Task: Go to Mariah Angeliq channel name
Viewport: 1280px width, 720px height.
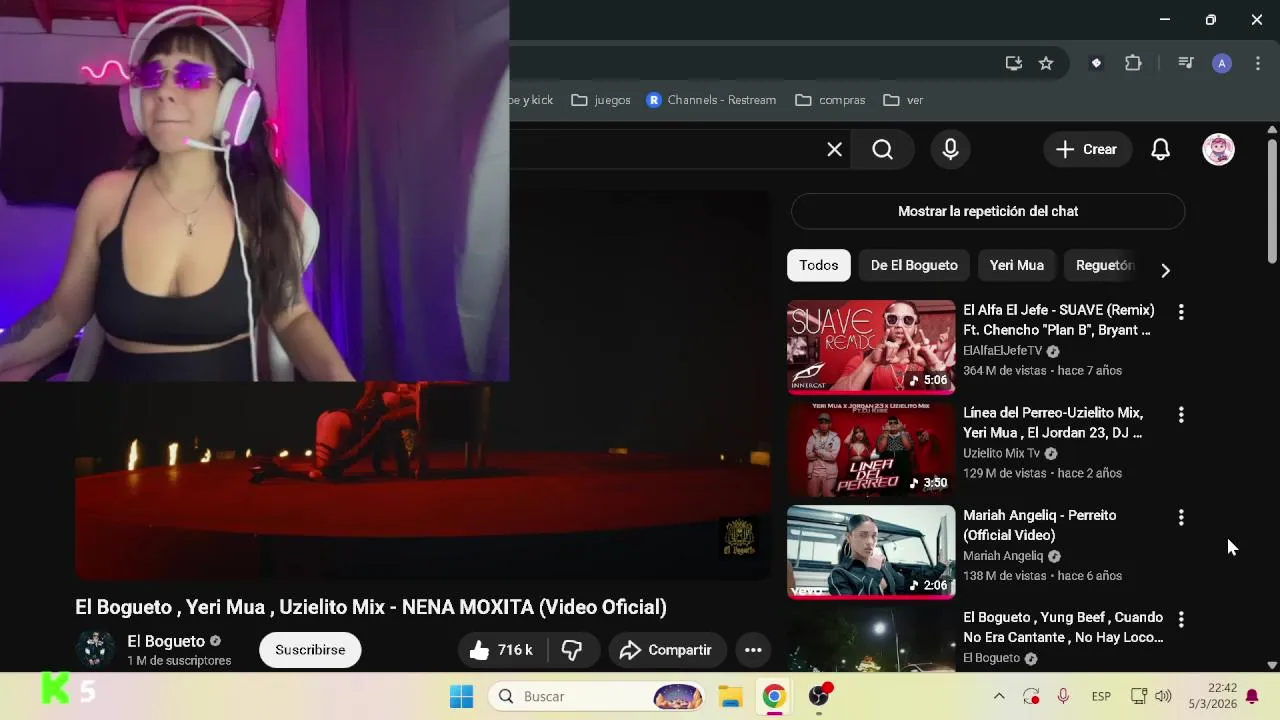Action: coord(1003,556)
